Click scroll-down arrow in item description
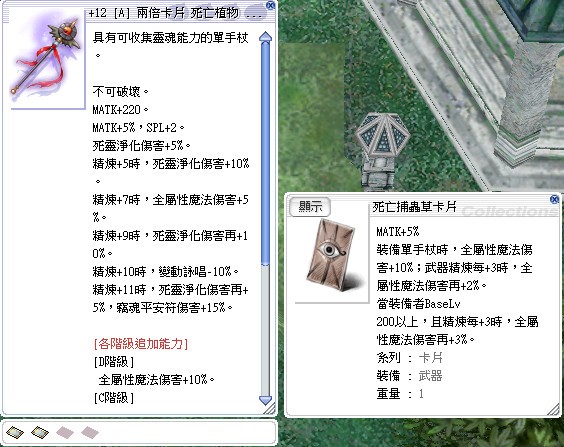This screenshot has width=564, height=447. pyautogui.click(x=265, y=400)
